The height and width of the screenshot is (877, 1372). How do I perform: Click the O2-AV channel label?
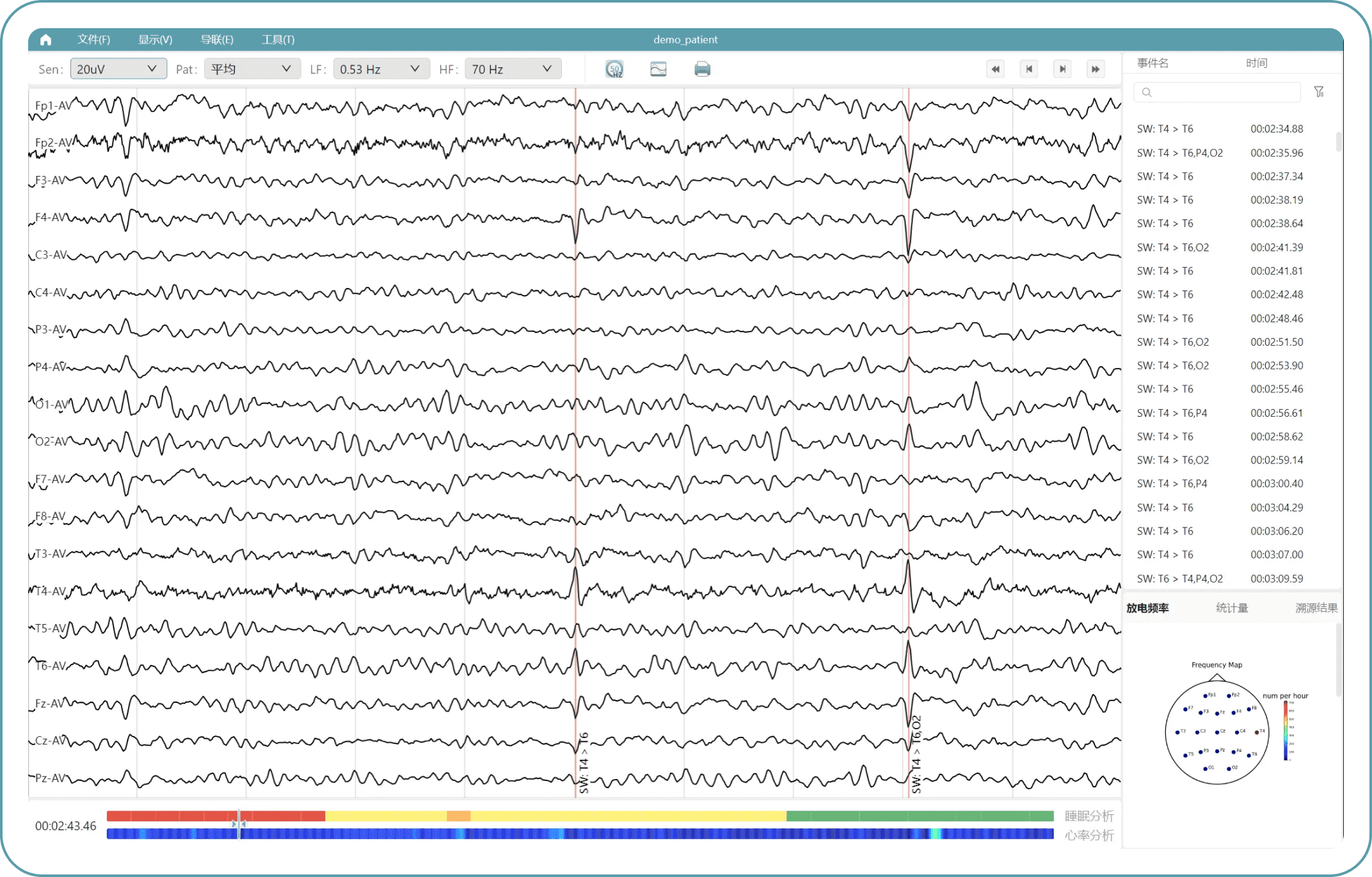pyautogui.click(x=51, y=442)
